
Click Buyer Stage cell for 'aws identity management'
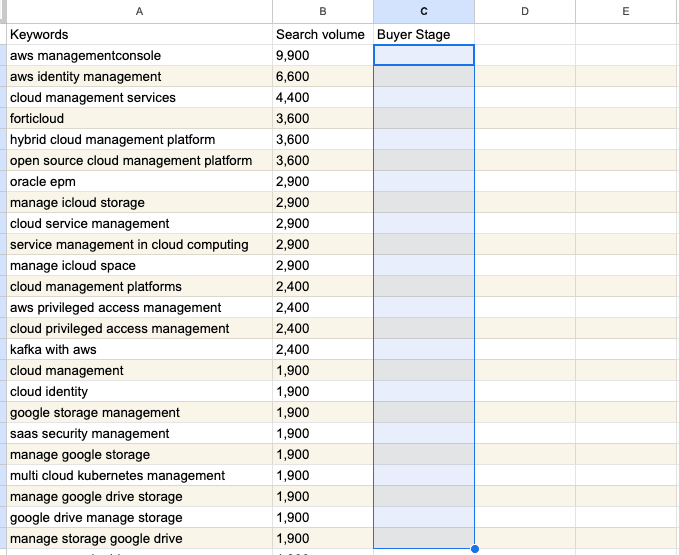click(424, 77)
